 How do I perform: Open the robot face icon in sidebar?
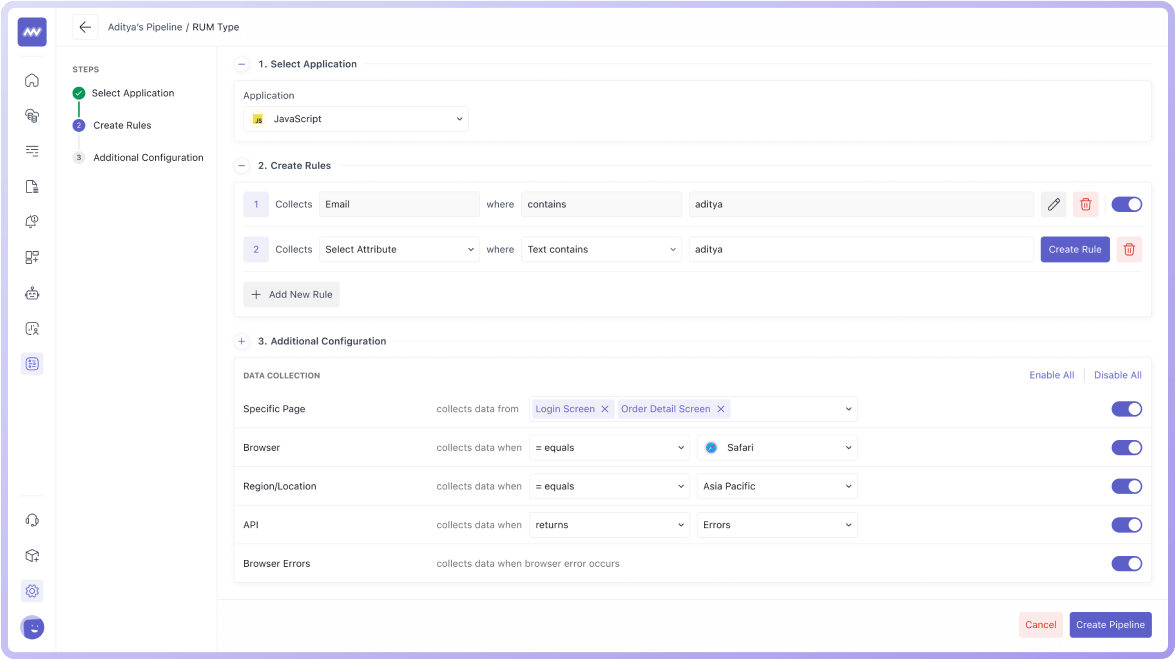32,293
